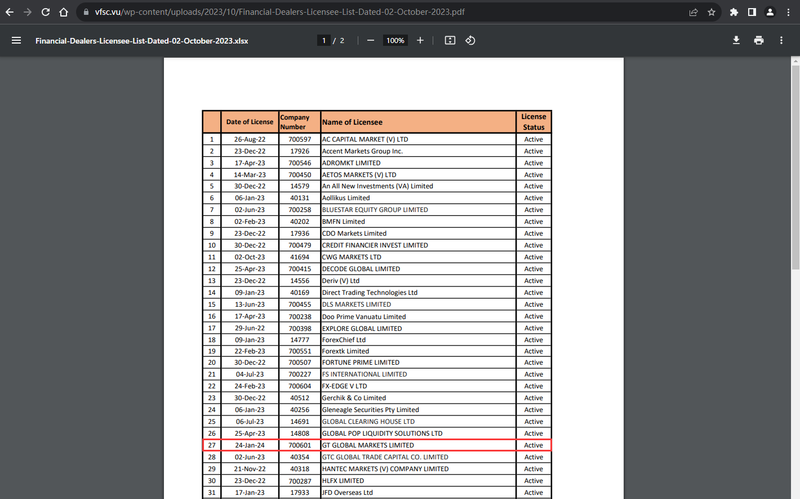
Task: Click the date '24-Jan-24' cell
Action: [249, 445]
